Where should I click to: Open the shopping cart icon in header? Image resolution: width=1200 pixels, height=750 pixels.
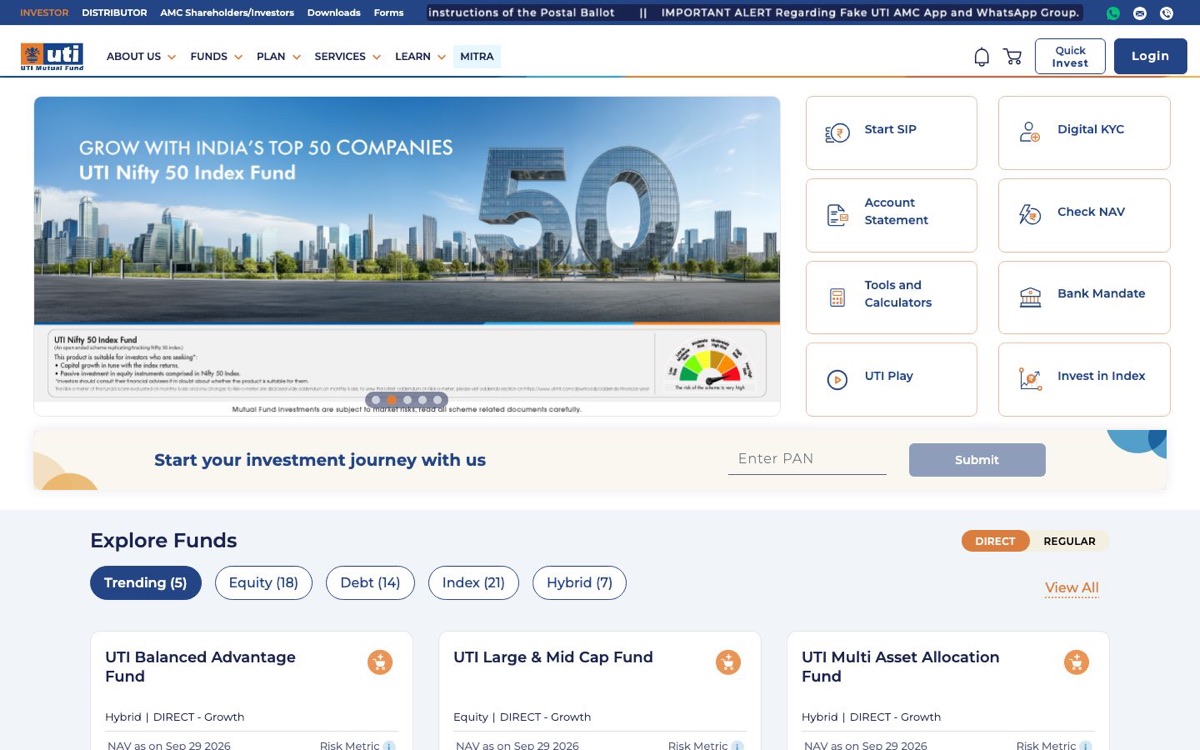[x=1013, y=57]
